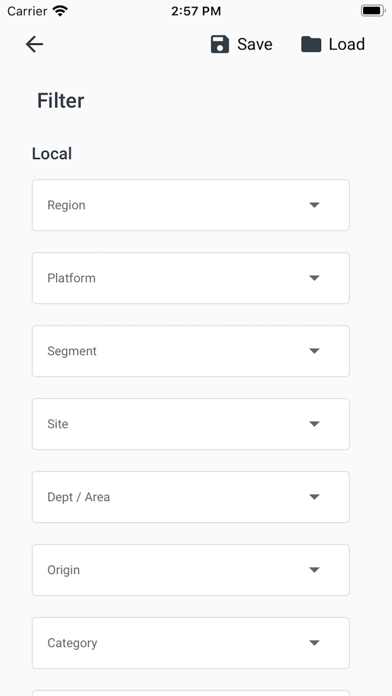Click the Site dropdown caret
The width and height of the screenshot is (392, 696).
coord(314,424)
